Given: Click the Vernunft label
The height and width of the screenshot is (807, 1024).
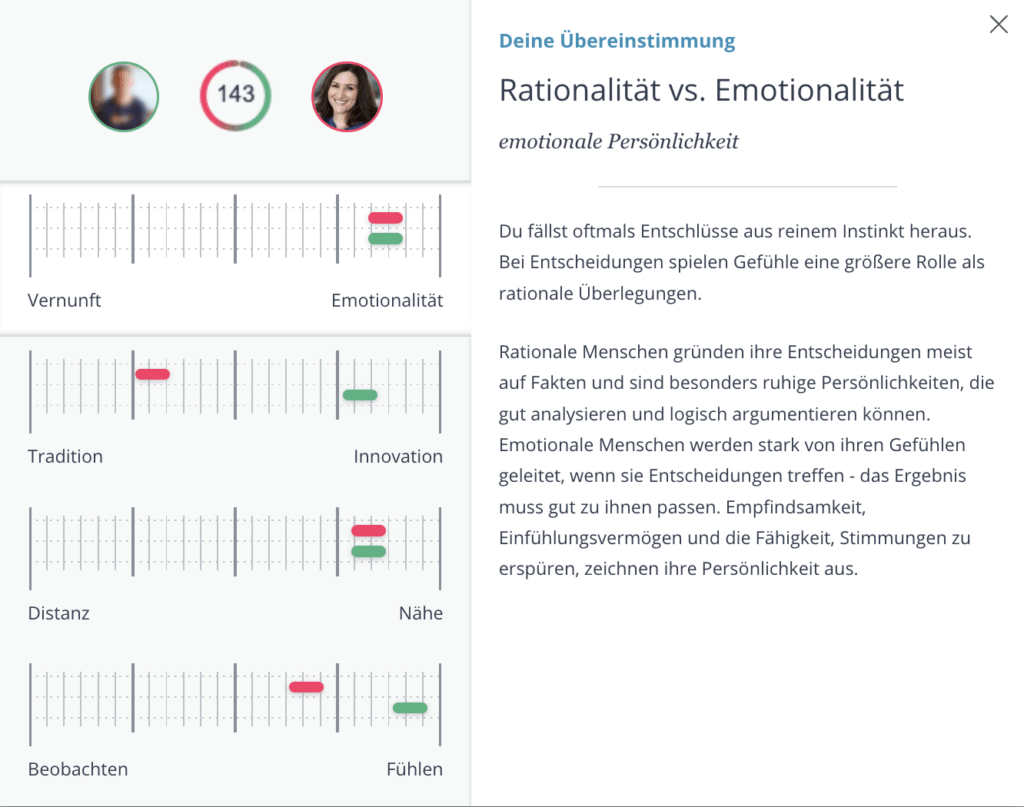Looking at the screenshot, I should tap(65, 300).
